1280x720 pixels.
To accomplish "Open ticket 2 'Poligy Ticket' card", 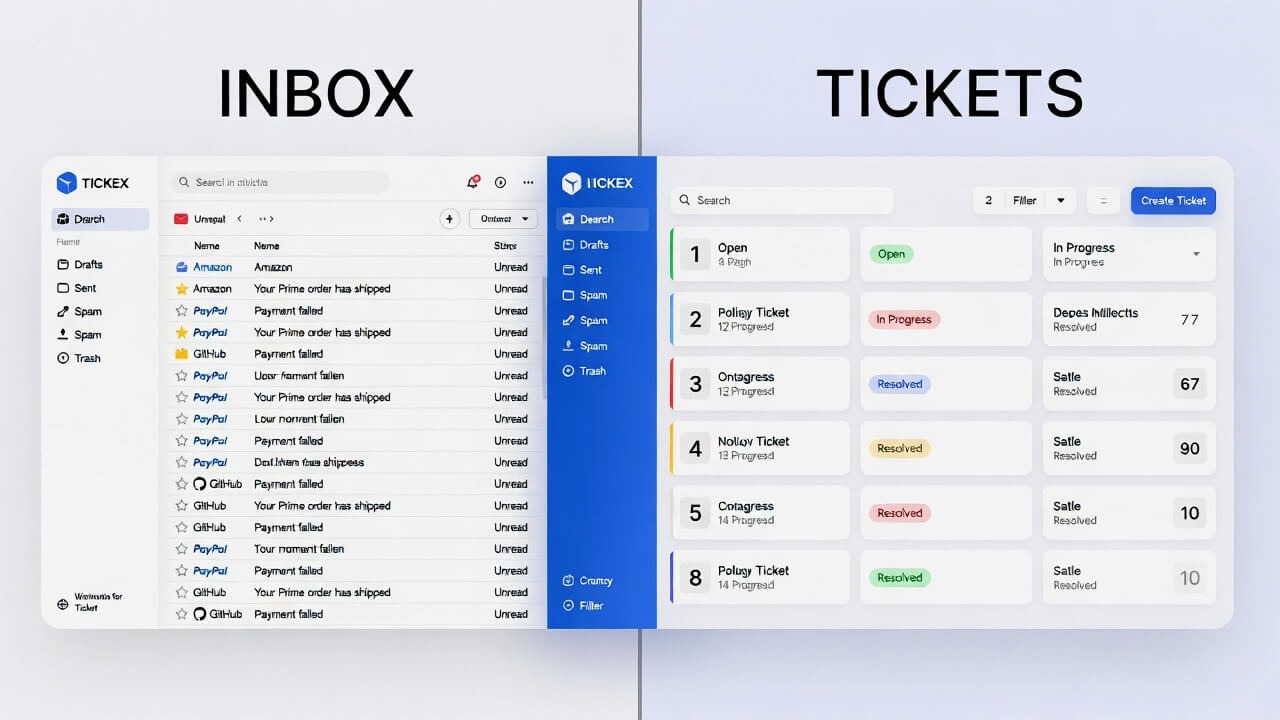I will (x=760, y=319).
